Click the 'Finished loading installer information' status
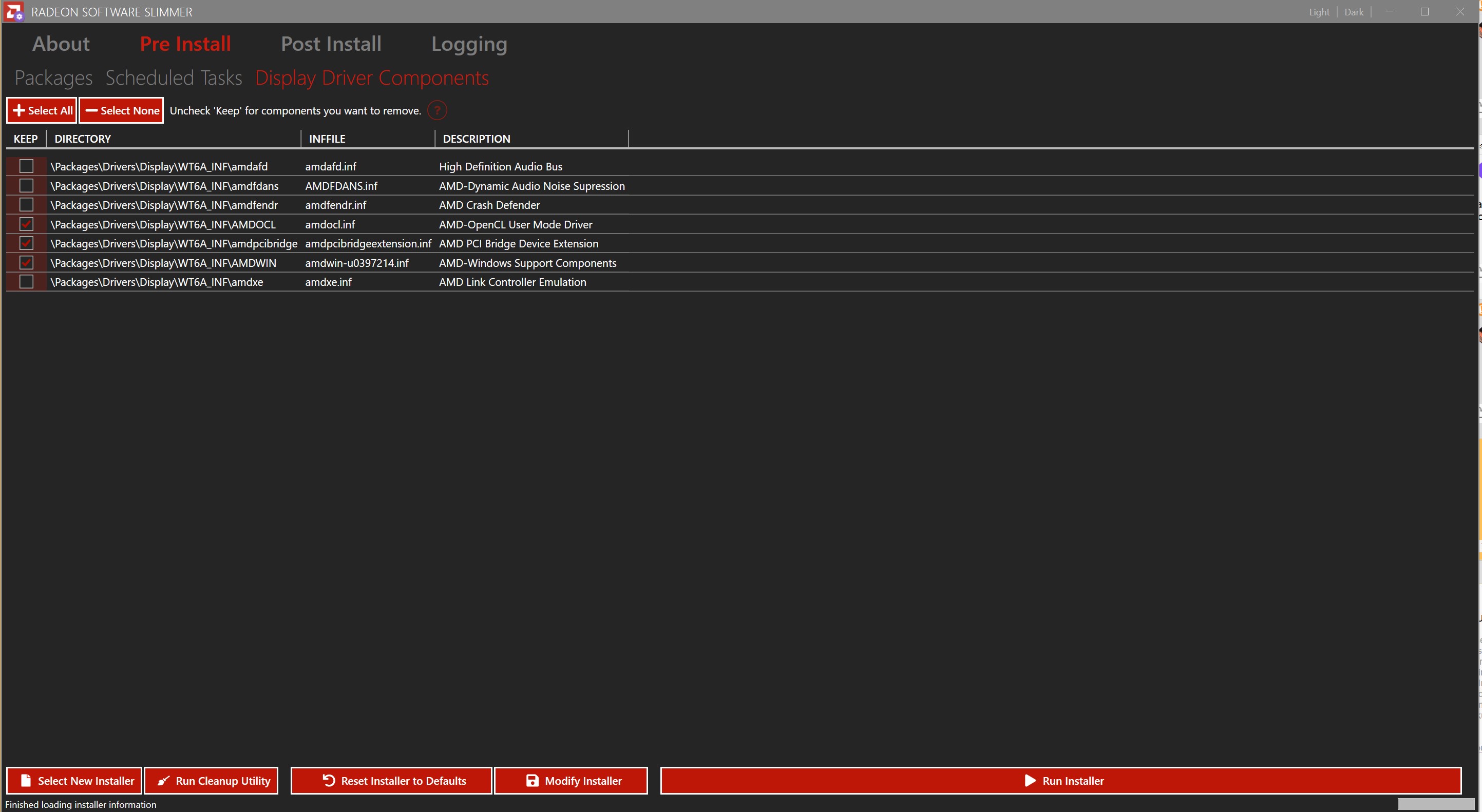Viewport: 1482px width, 812px height. (81, 804)
